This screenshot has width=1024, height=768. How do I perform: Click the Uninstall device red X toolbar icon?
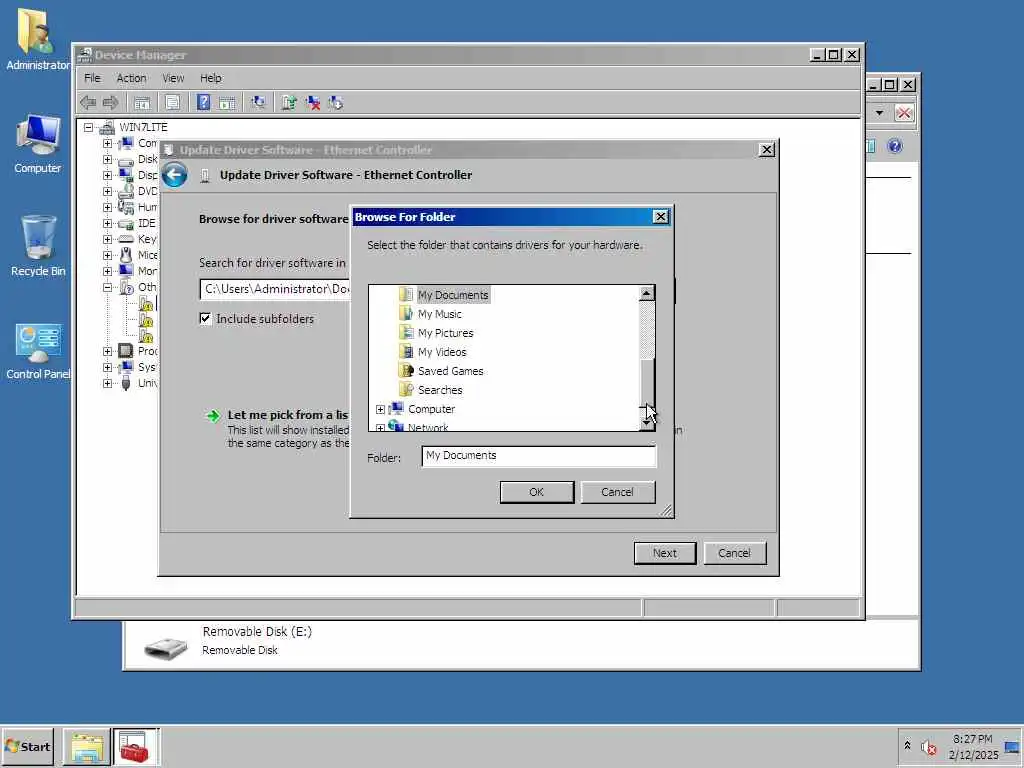coord(313,103)
